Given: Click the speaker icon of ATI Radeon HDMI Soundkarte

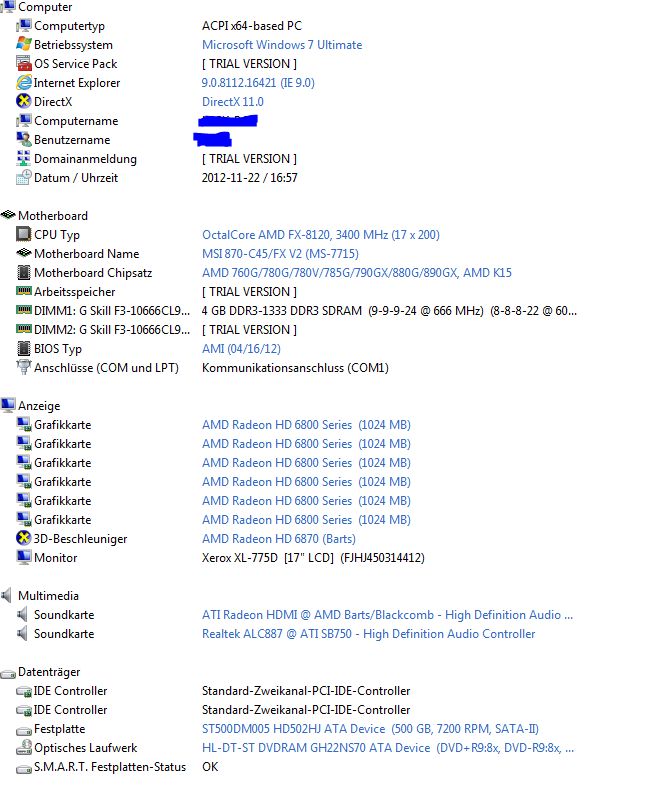Looking at the screenshot, I should (22, 614).
